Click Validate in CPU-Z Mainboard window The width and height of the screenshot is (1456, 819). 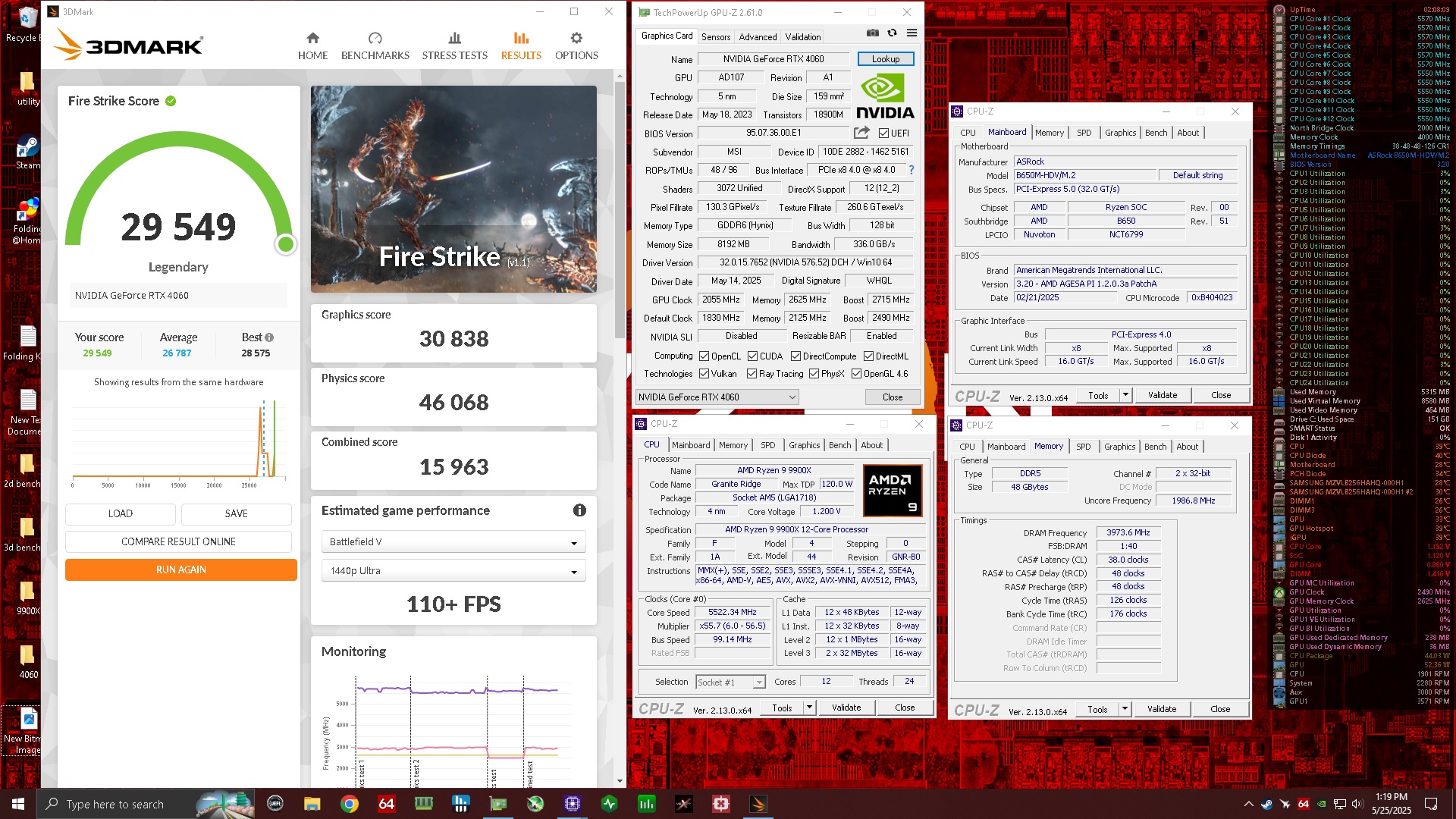click(x=1162, y=395)
